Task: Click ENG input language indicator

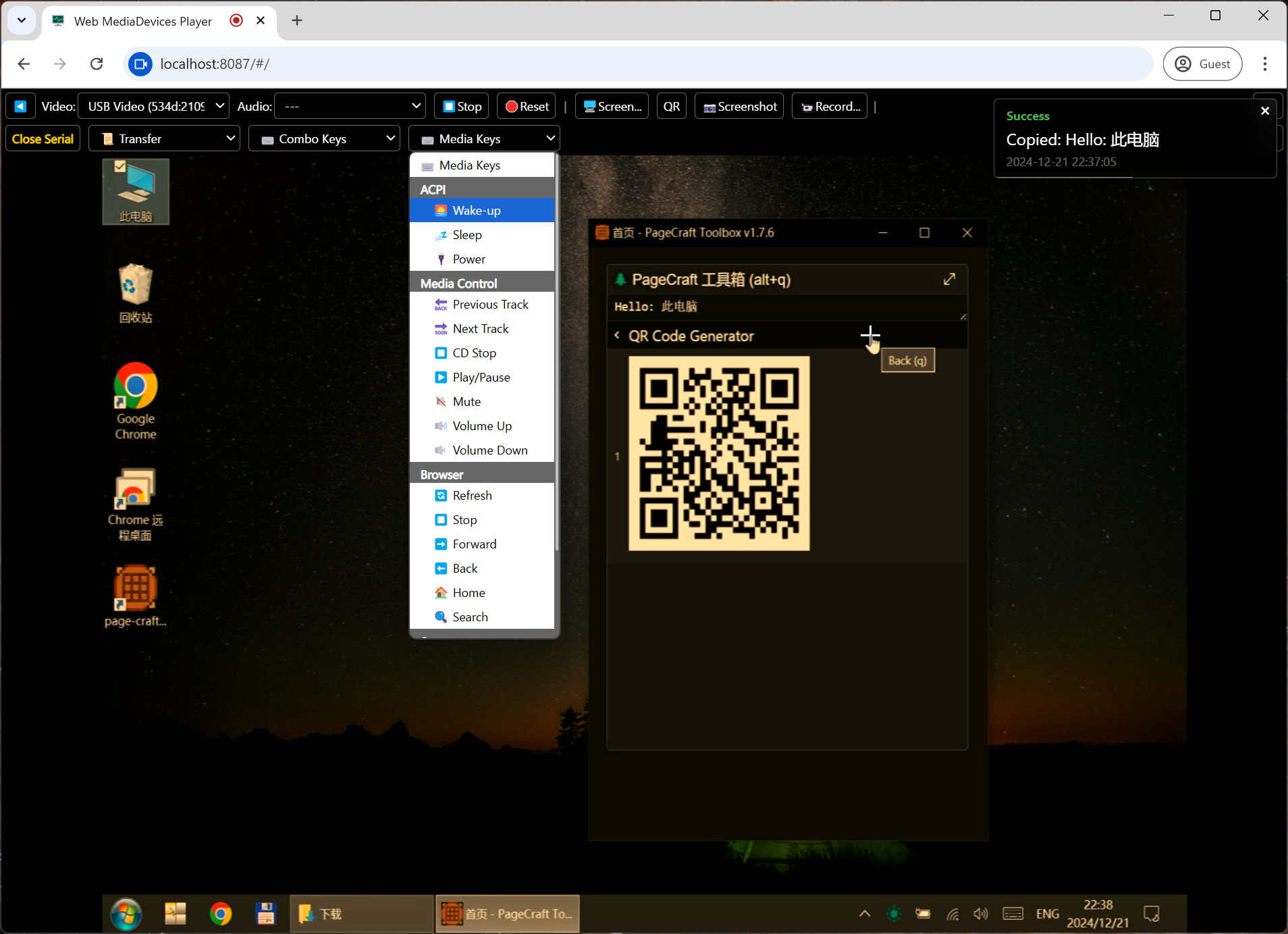Action: click(x=1047, y=914)
